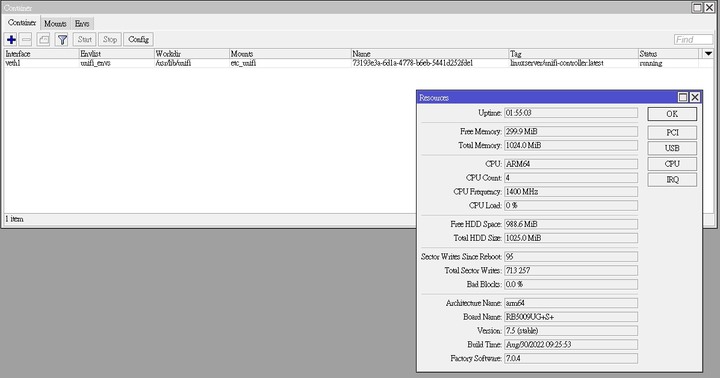The width and height of the screenshot is (720, 378).
Task: Click the CPU ARM64 value field
Action: [571, 164]
